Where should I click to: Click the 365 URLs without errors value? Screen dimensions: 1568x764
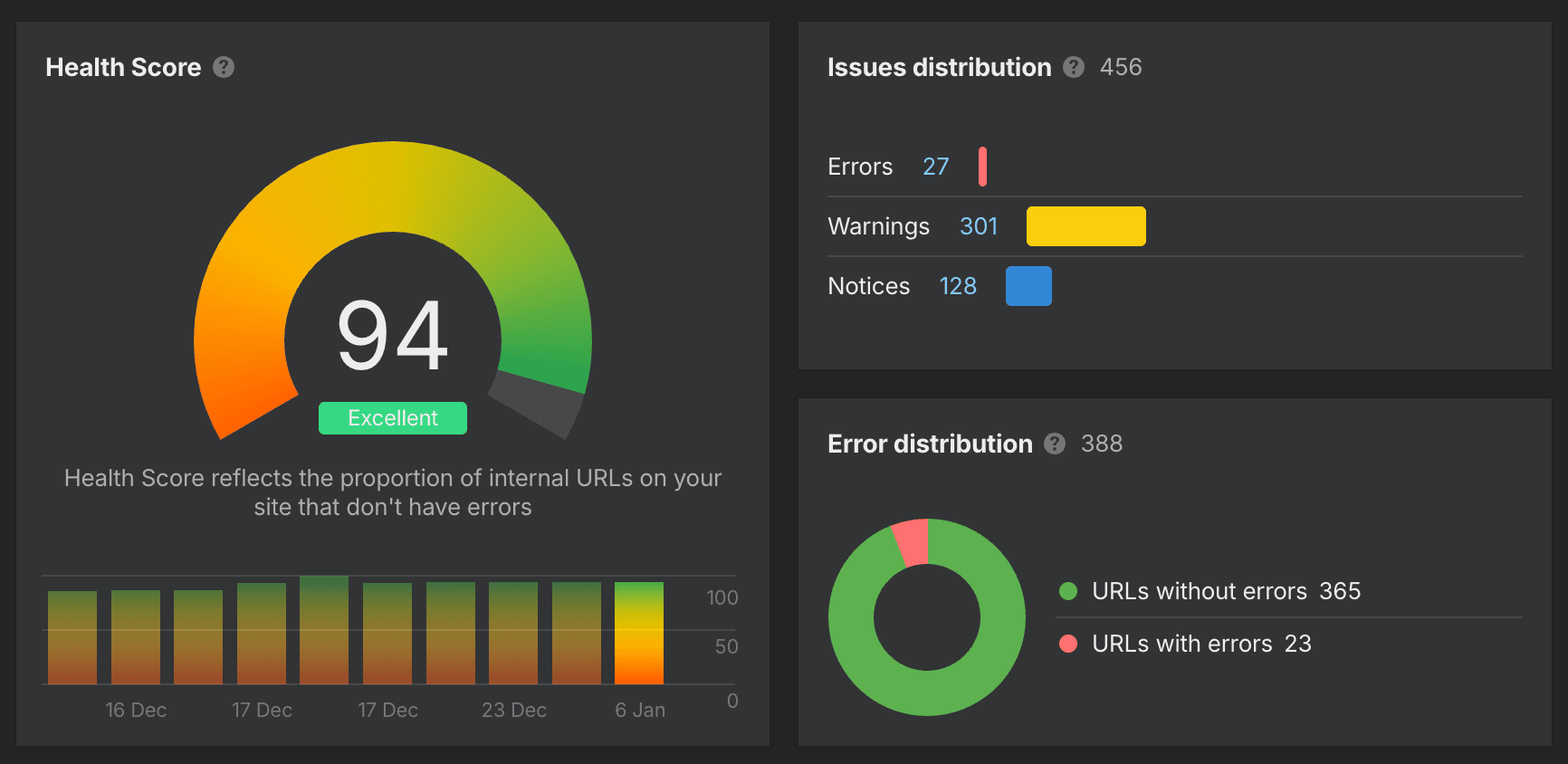point(1340,591)
